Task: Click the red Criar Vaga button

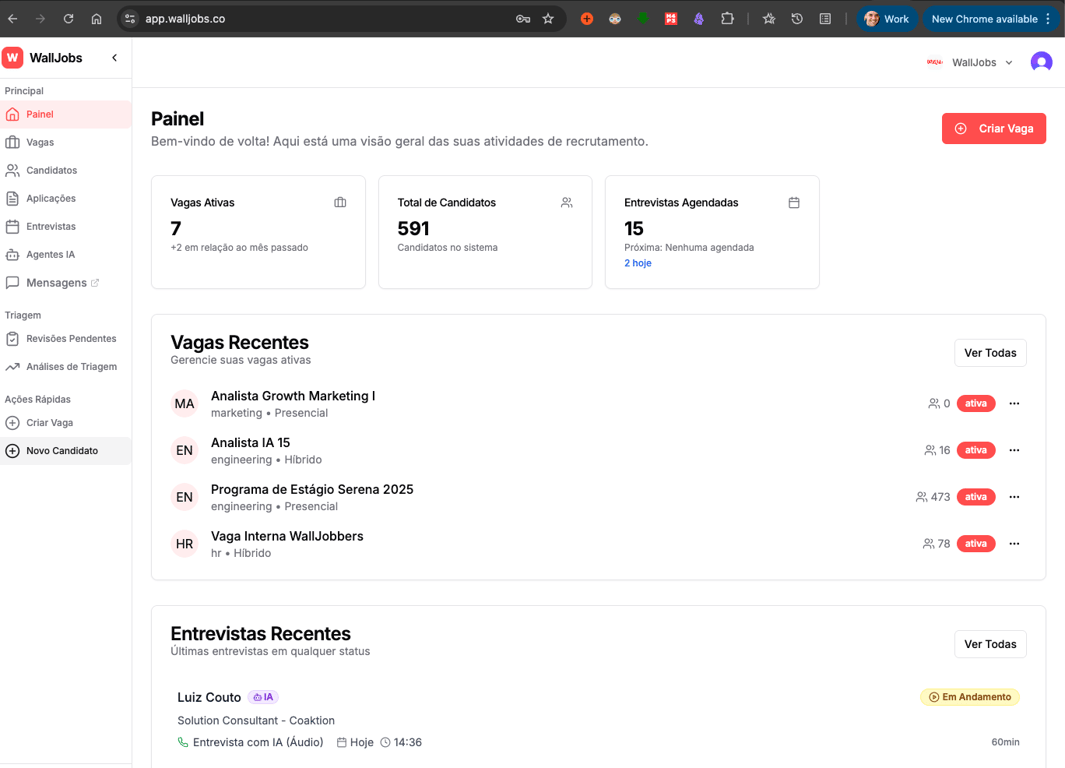Action: click(994, 128)
